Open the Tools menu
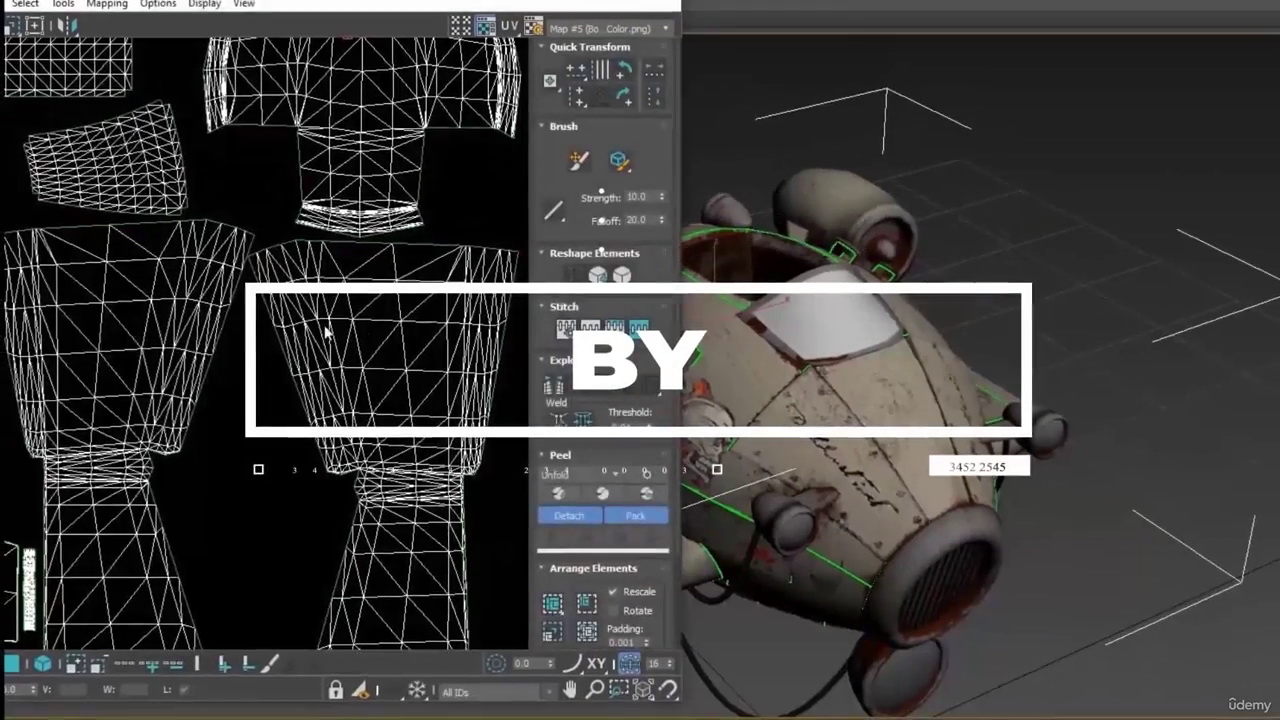The height and width of the screenshot is (720, 1280). [x=63, y=4]
